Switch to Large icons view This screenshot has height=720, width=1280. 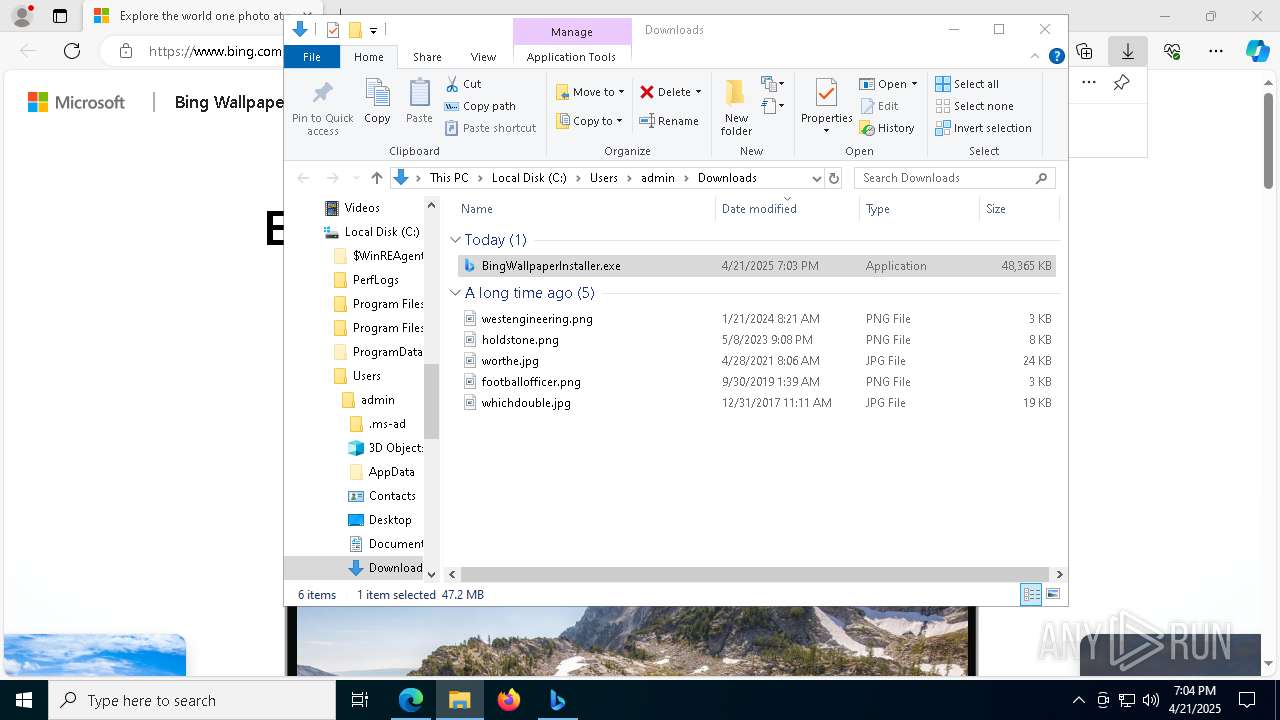[x=1053, y=595]
